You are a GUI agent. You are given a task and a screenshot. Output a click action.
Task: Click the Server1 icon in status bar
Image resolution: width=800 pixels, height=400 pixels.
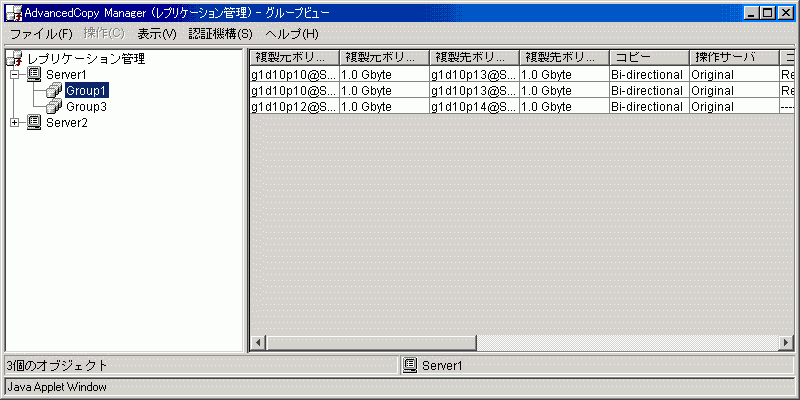tap(410, 365)
